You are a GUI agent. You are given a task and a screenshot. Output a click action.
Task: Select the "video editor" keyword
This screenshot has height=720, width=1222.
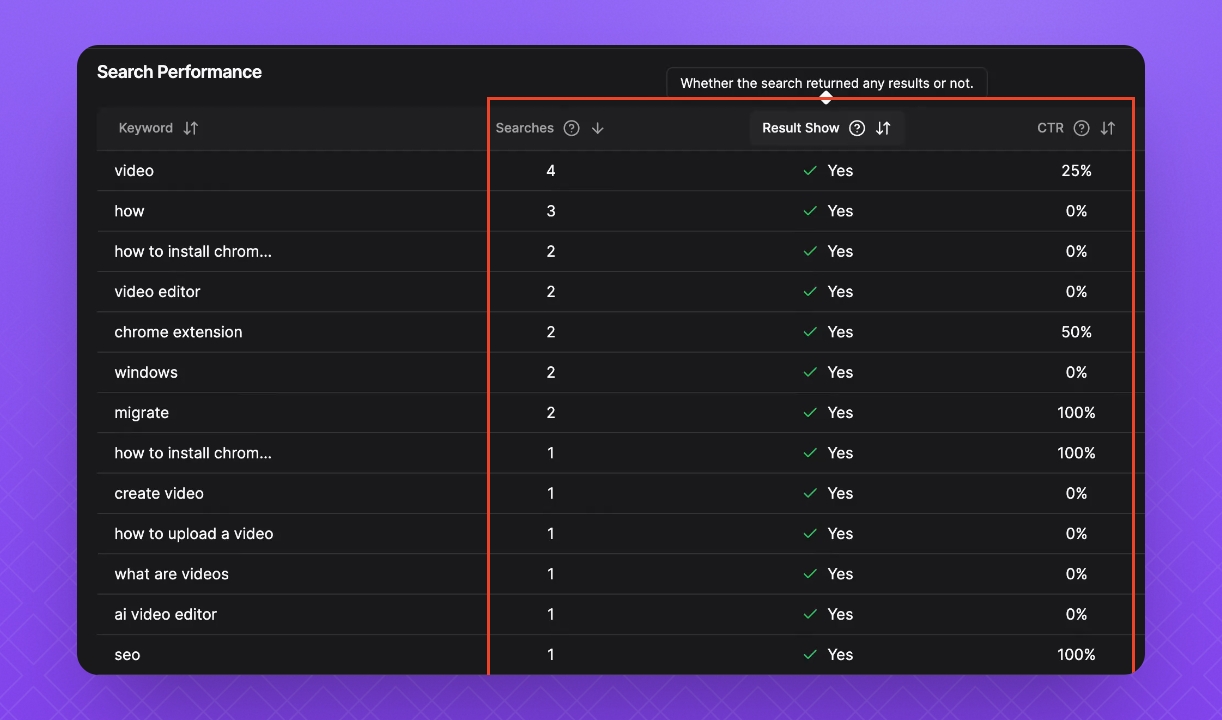(x=157, y=292)
